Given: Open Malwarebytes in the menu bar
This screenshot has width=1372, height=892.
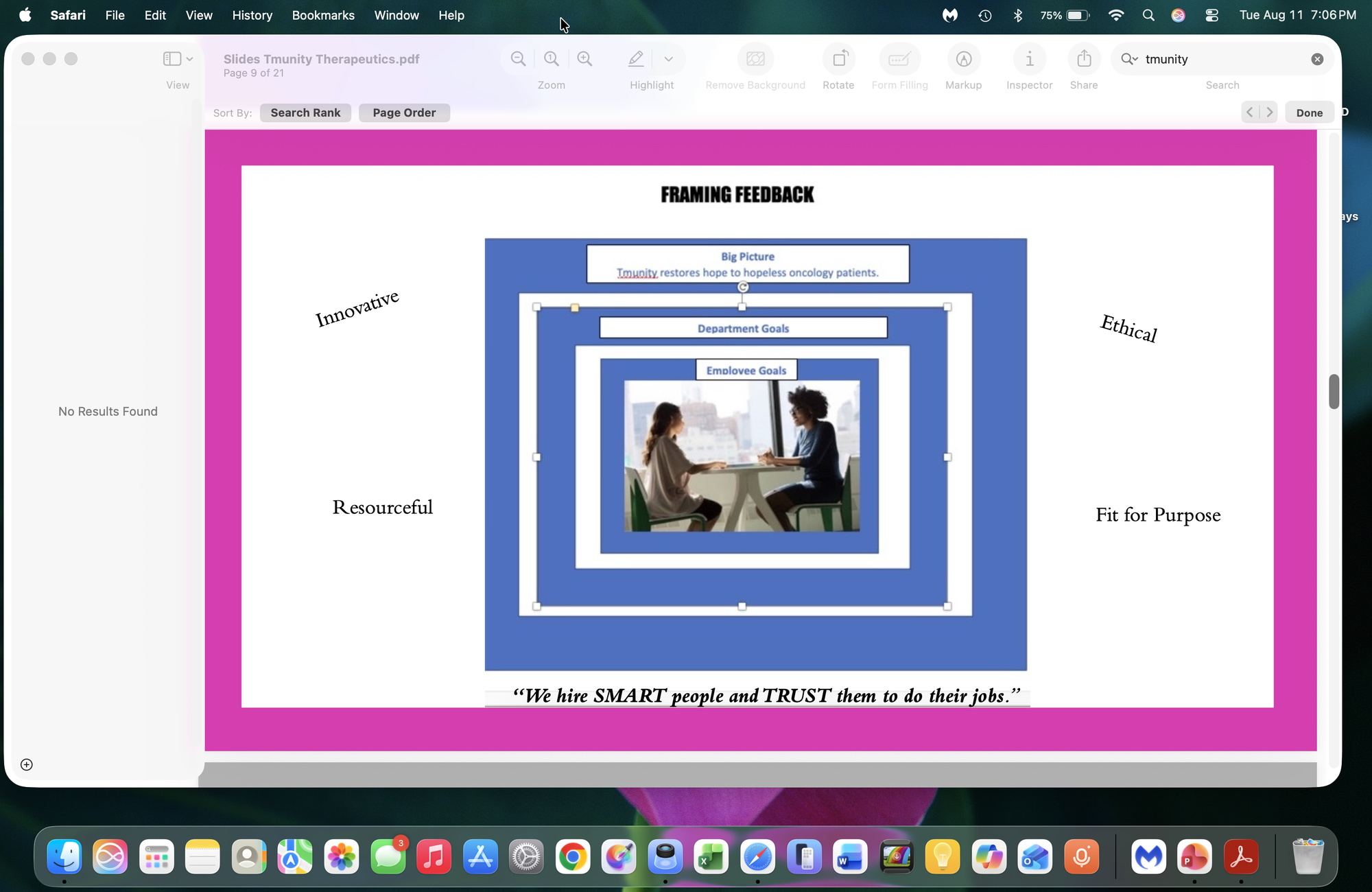Looking at the screenshot, I should tap(950, 15).
